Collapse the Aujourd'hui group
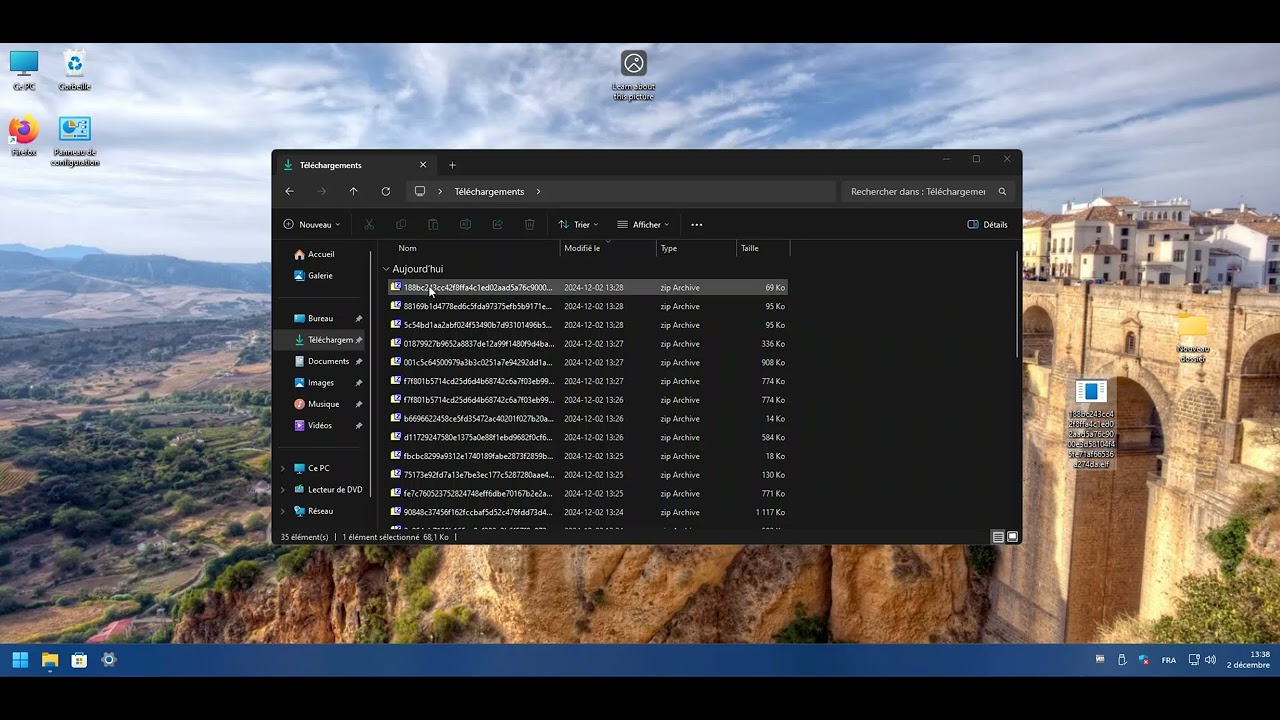Image resolution: width=1280 pixels, height=720 pixels. [386, 269]
